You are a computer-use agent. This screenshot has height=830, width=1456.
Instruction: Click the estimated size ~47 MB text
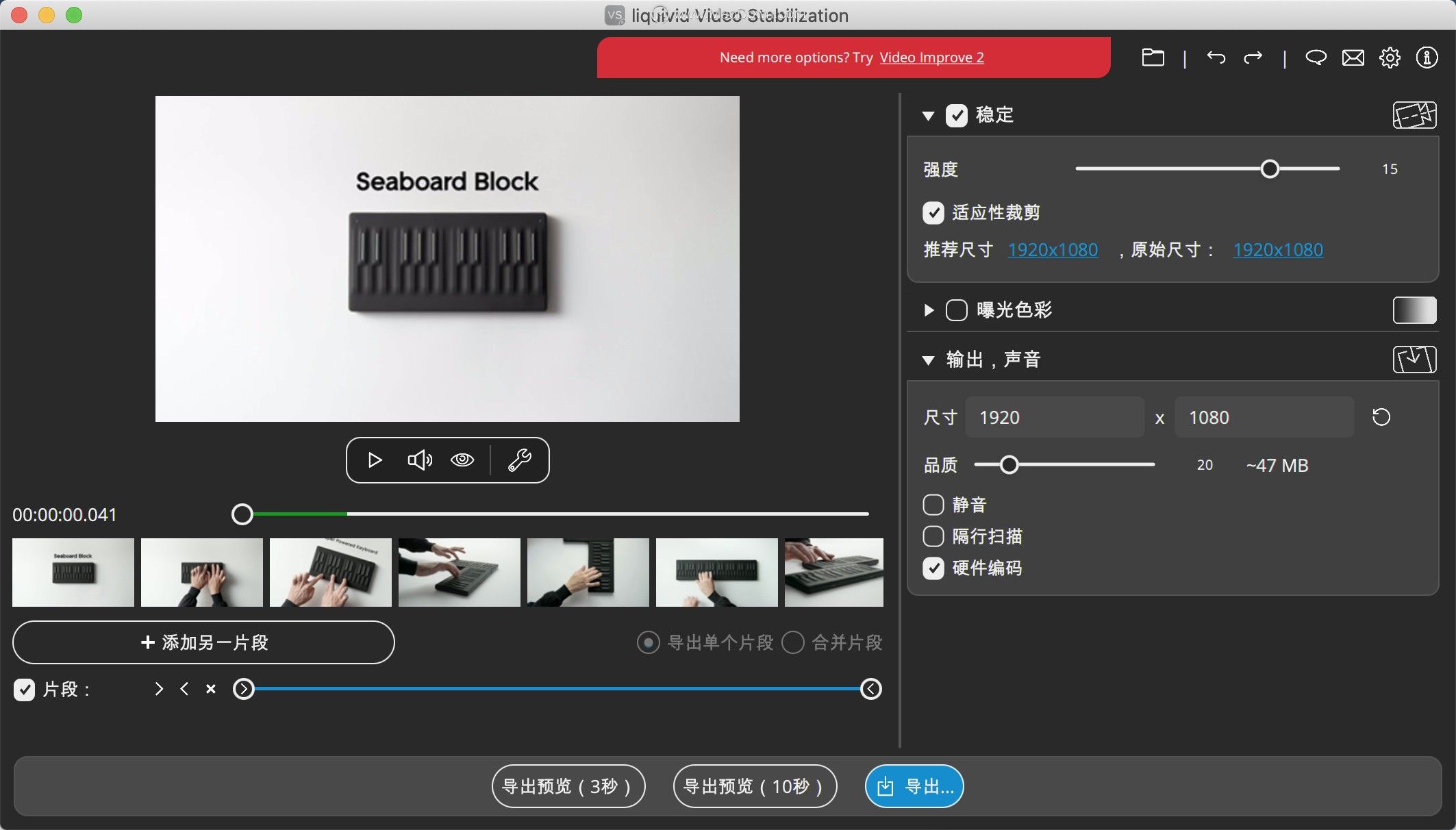coord(1277,466)
